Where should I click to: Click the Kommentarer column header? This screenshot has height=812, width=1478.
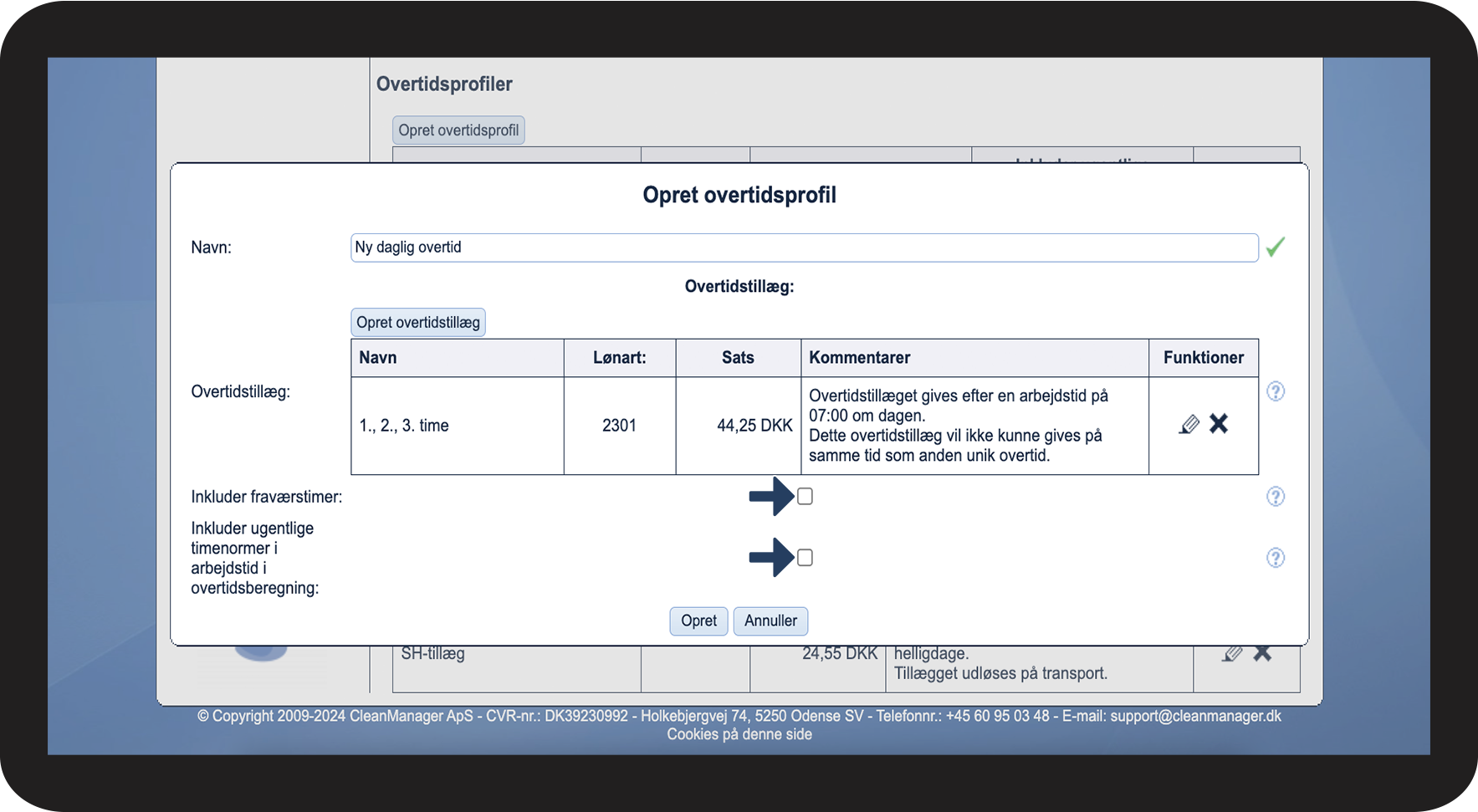[x=974, y=358]
